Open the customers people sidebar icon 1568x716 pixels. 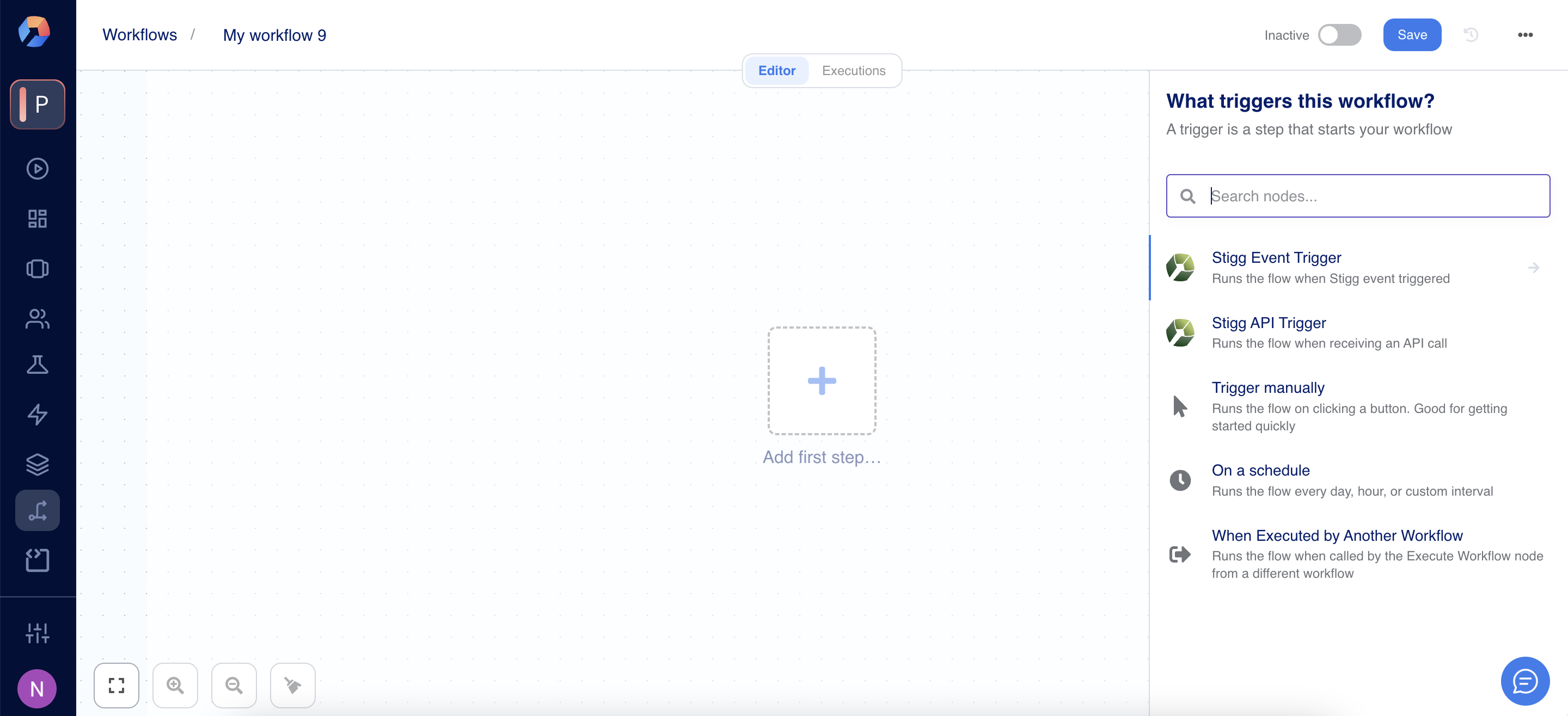coord(37,319)
